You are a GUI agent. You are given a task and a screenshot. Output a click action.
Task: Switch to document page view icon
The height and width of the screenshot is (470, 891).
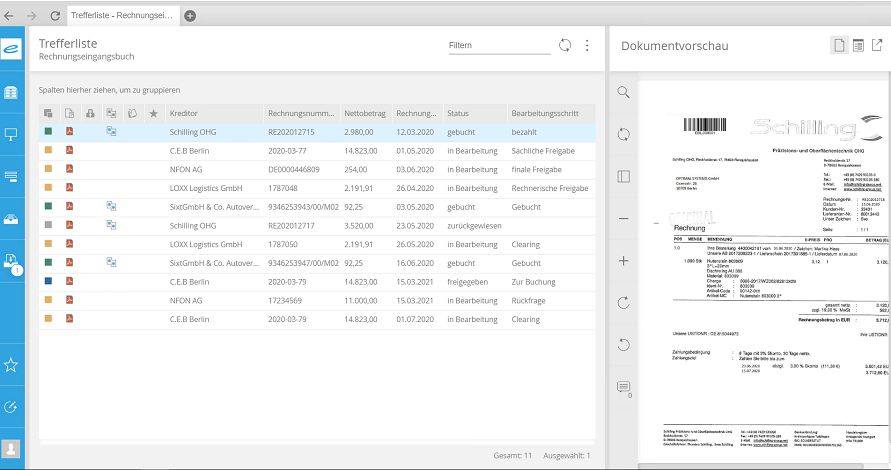[839, 45]
